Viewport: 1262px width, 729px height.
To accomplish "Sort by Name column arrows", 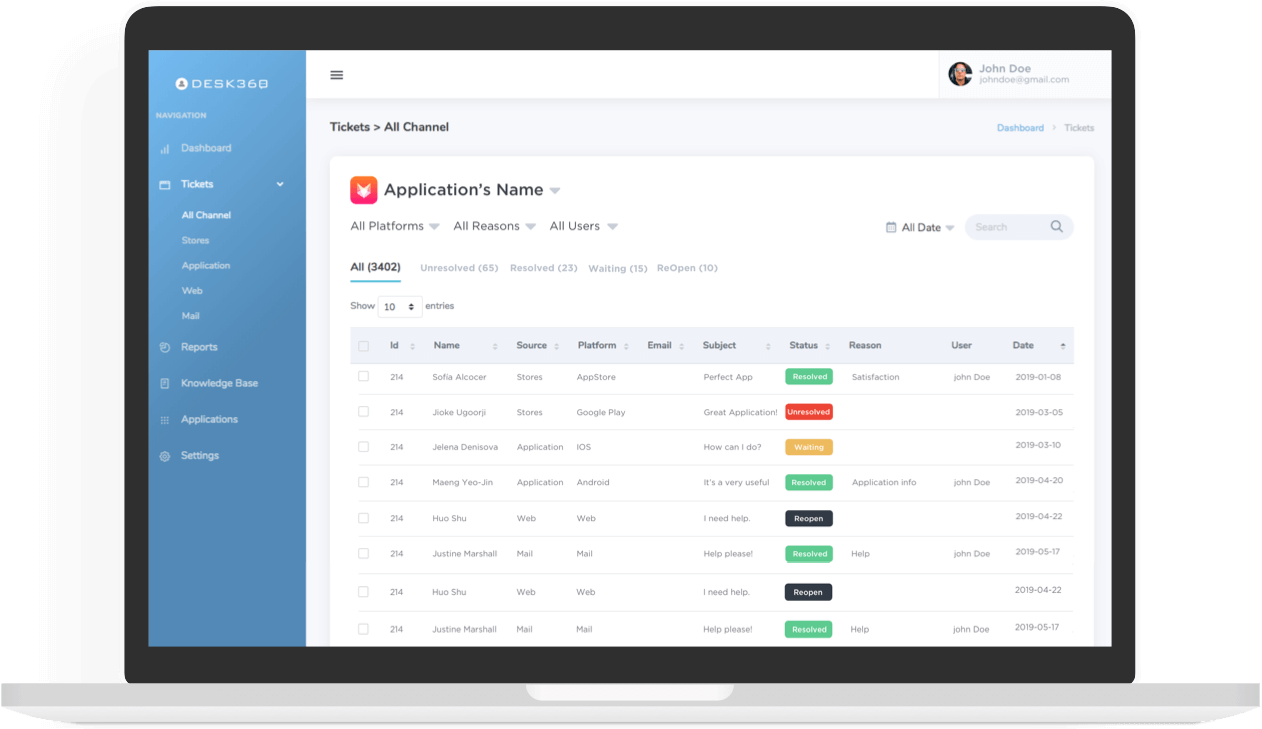I will 495,346.
